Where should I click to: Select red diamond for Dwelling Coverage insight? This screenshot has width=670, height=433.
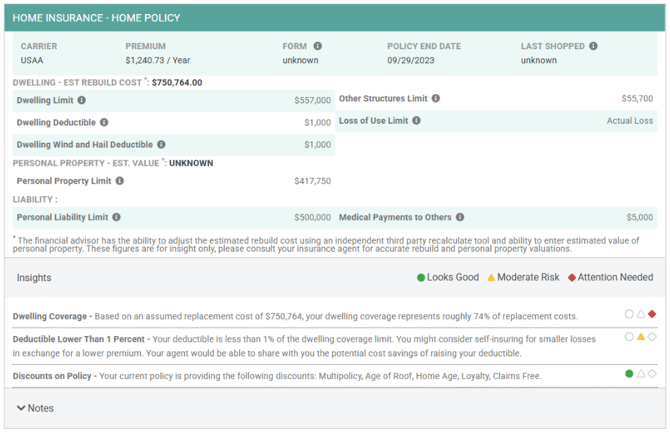[x=652, y=314]
